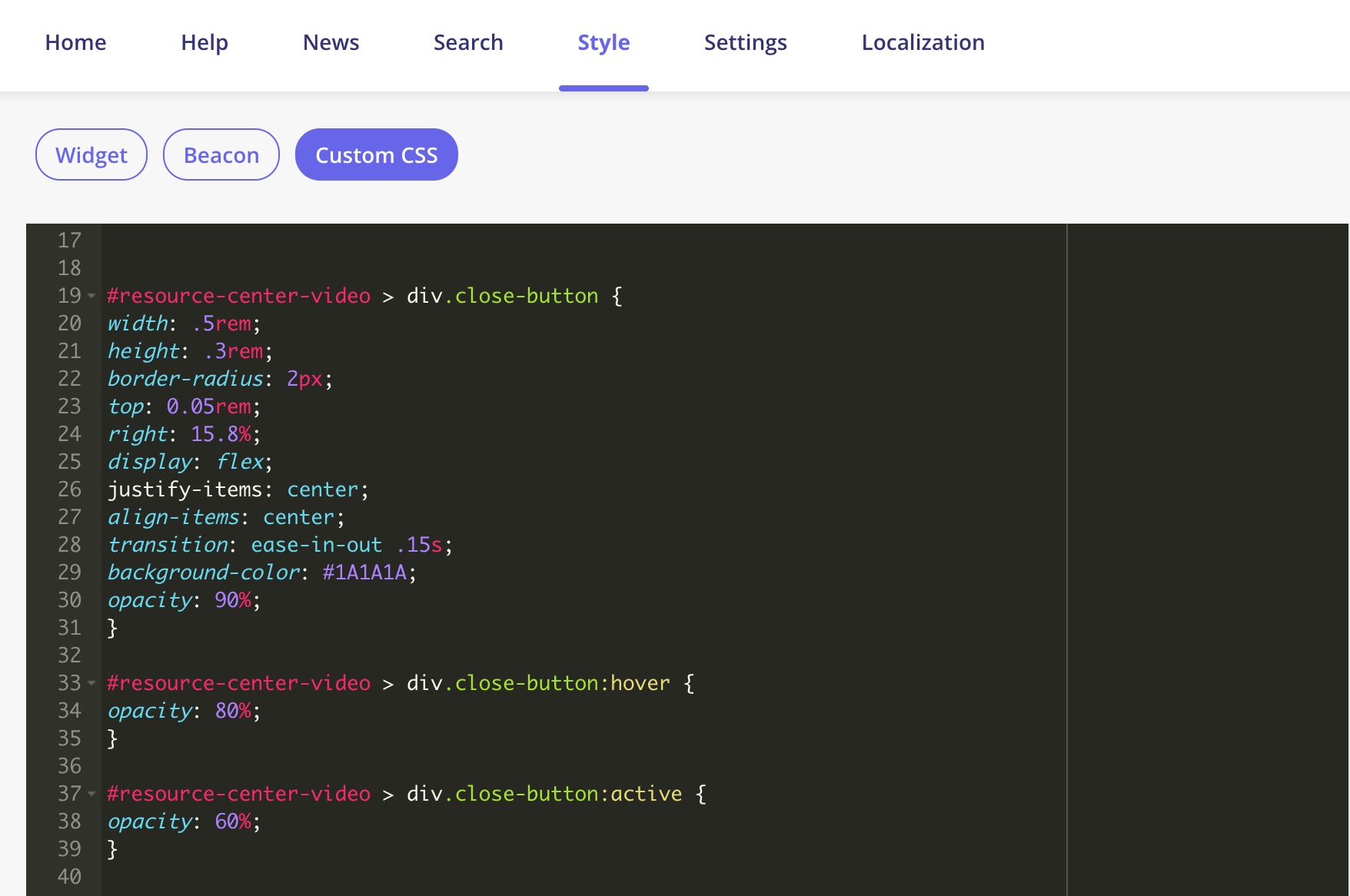Click the transition ease-in-out value
1350x896 pixels.
[317, 545]
